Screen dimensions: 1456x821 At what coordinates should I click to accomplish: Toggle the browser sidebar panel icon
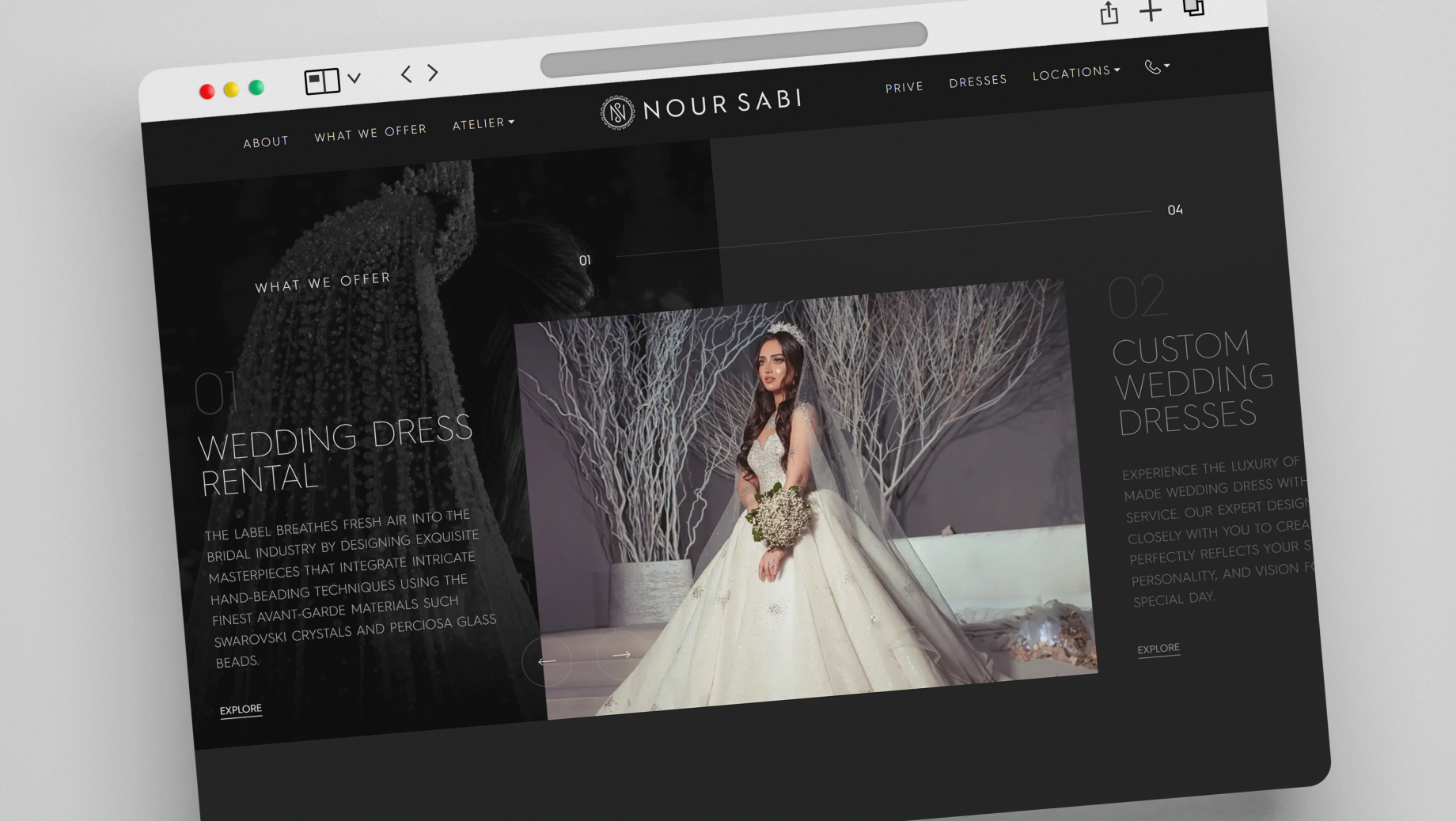coord(322,81)
